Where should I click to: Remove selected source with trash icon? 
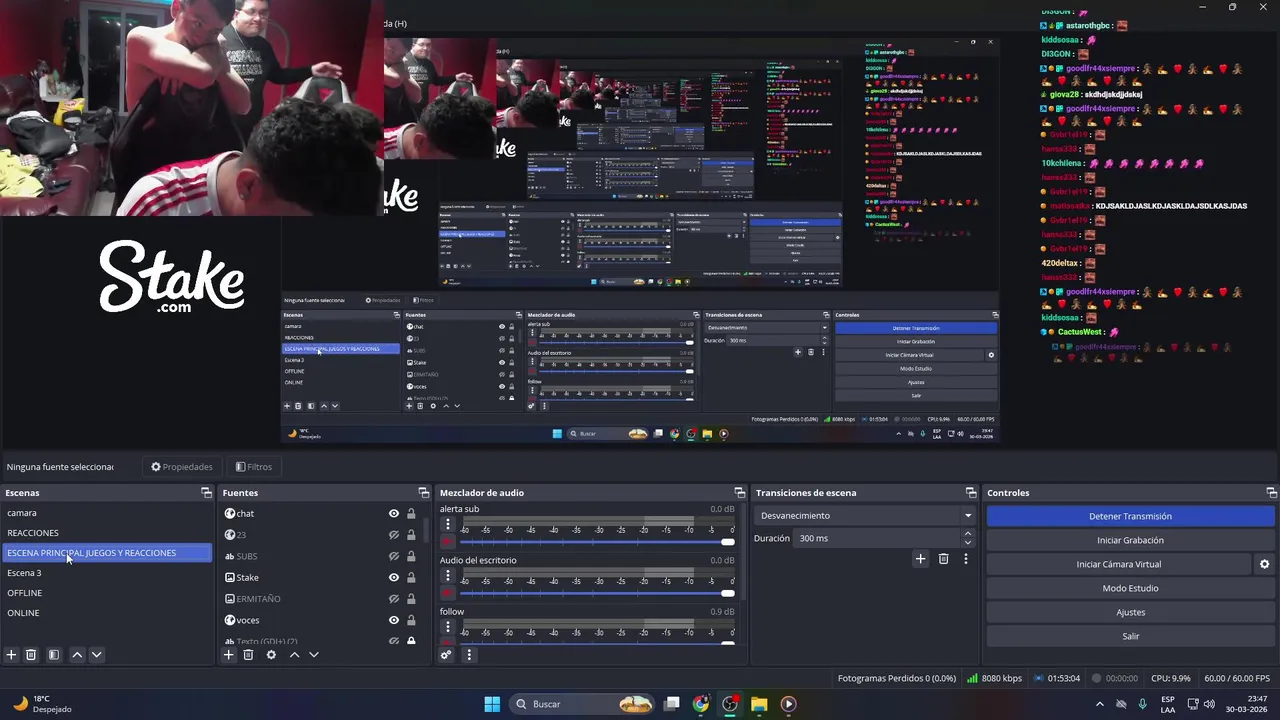pyautogui.click(x=248, y=655)
